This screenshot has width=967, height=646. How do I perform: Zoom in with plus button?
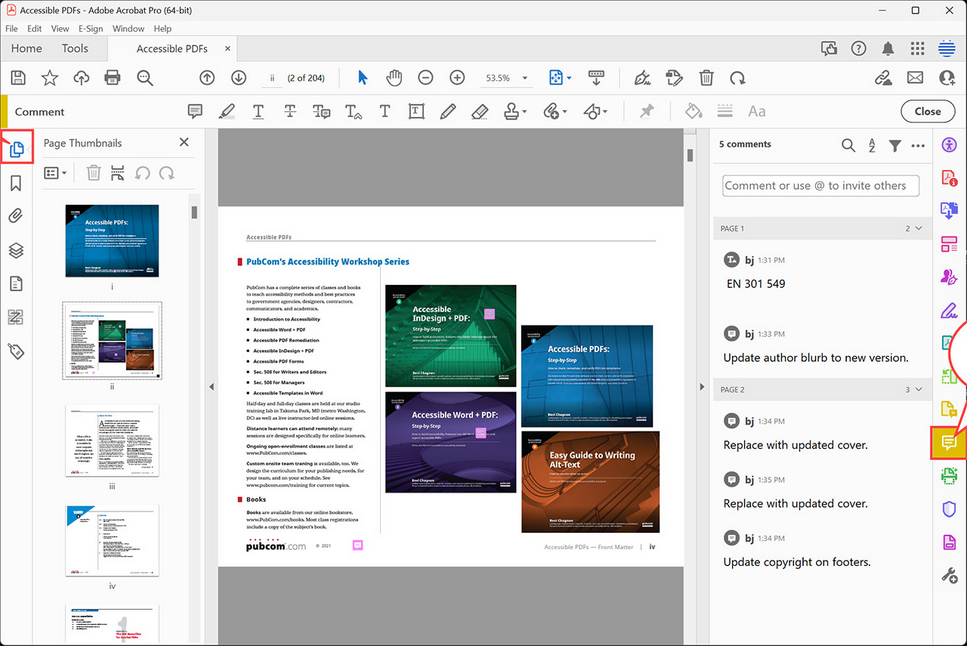pyautogui.click(x=457, y=78)
